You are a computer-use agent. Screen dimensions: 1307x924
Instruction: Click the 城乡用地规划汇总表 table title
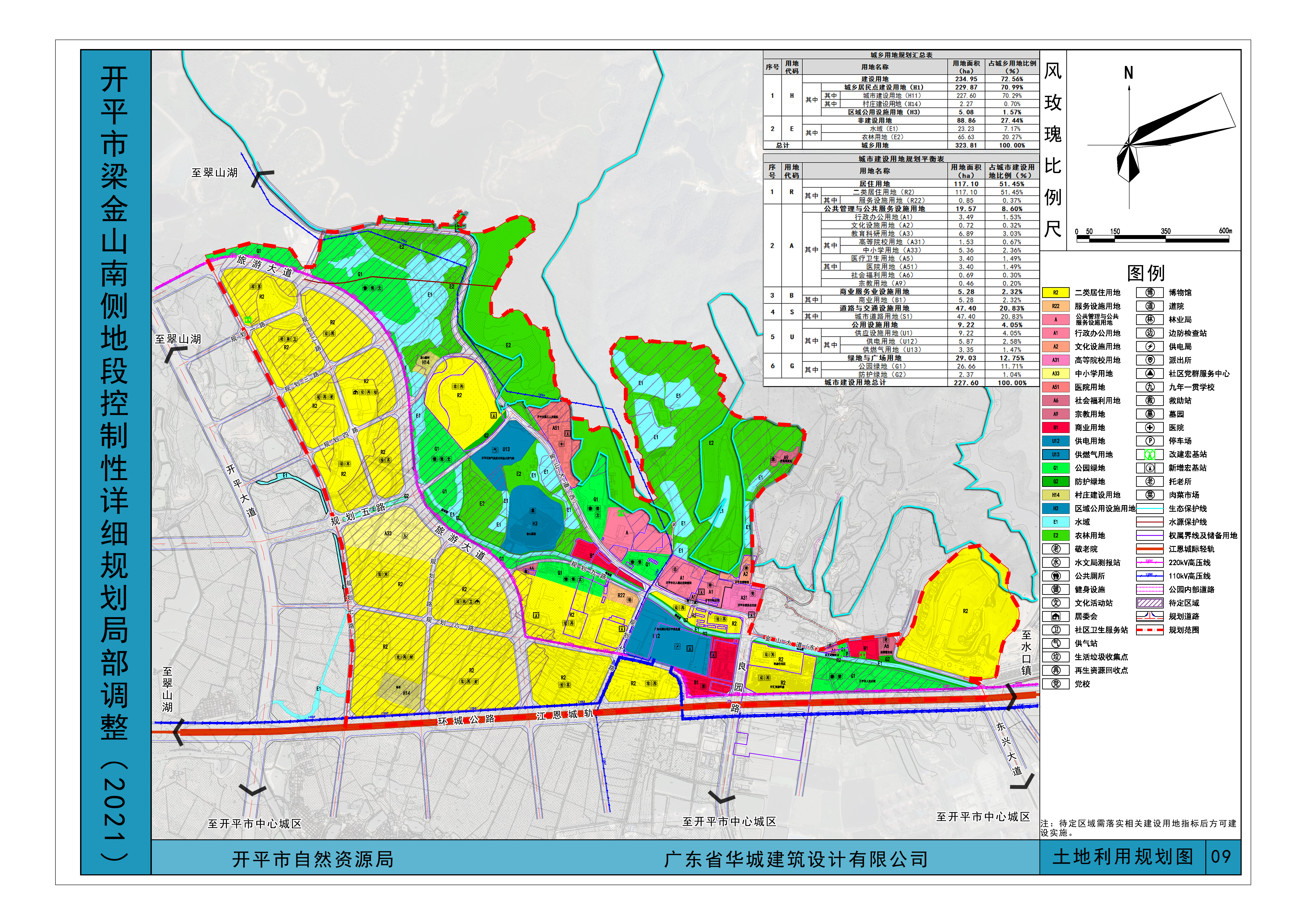click(901, 55)
